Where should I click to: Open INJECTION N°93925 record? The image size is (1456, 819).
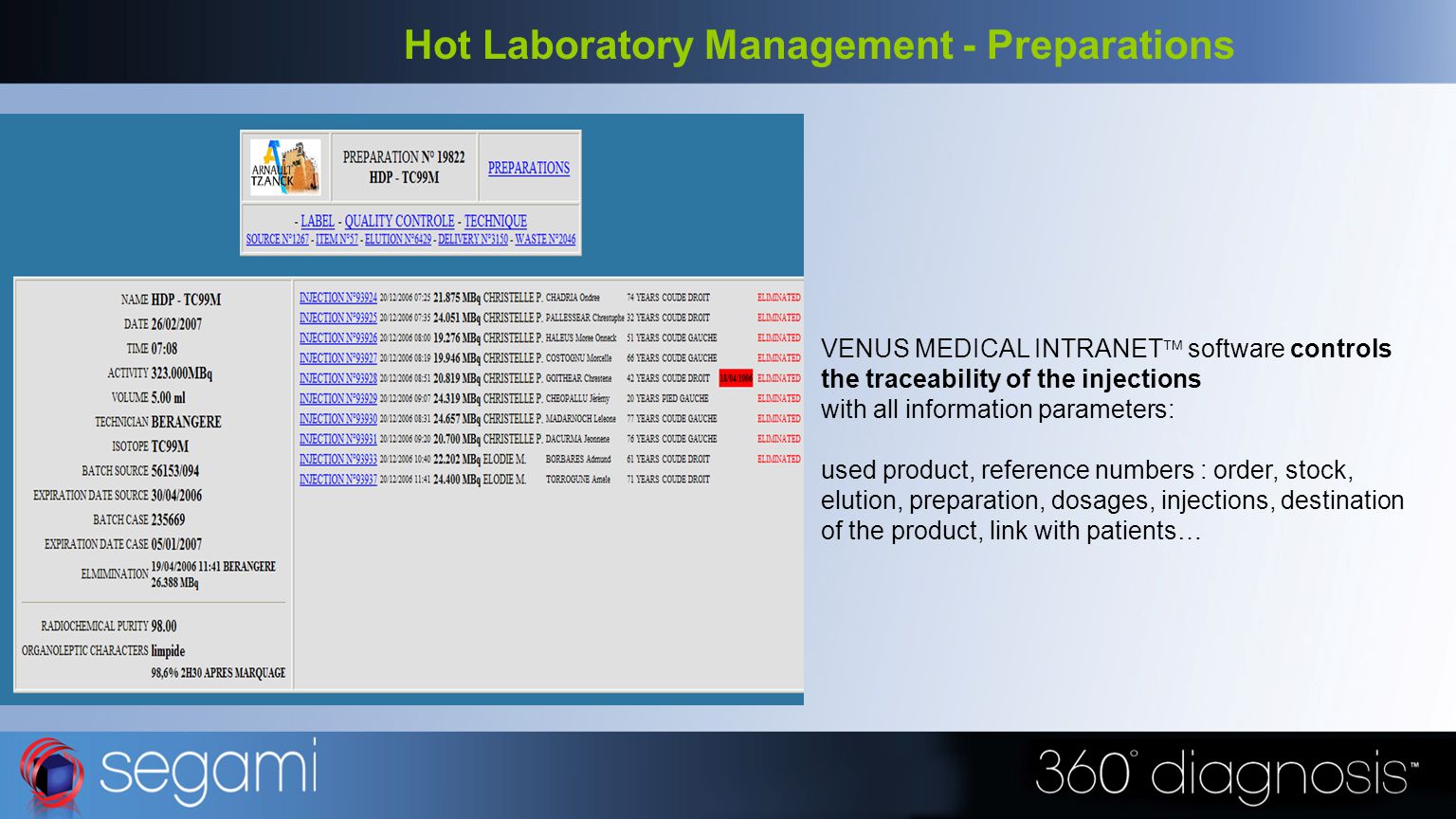point(338,318)
